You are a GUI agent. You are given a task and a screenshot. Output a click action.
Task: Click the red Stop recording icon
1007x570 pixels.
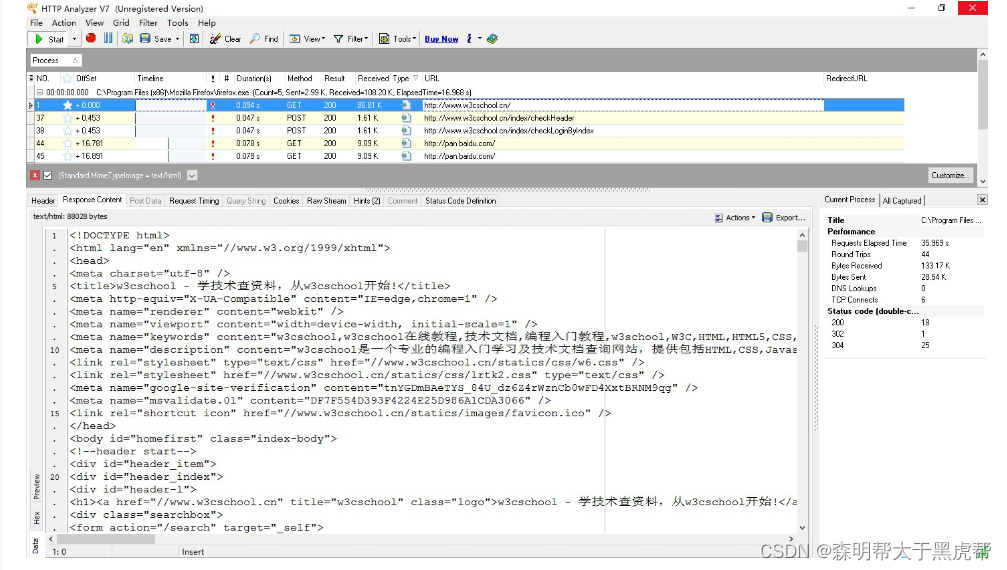[91, 39]
